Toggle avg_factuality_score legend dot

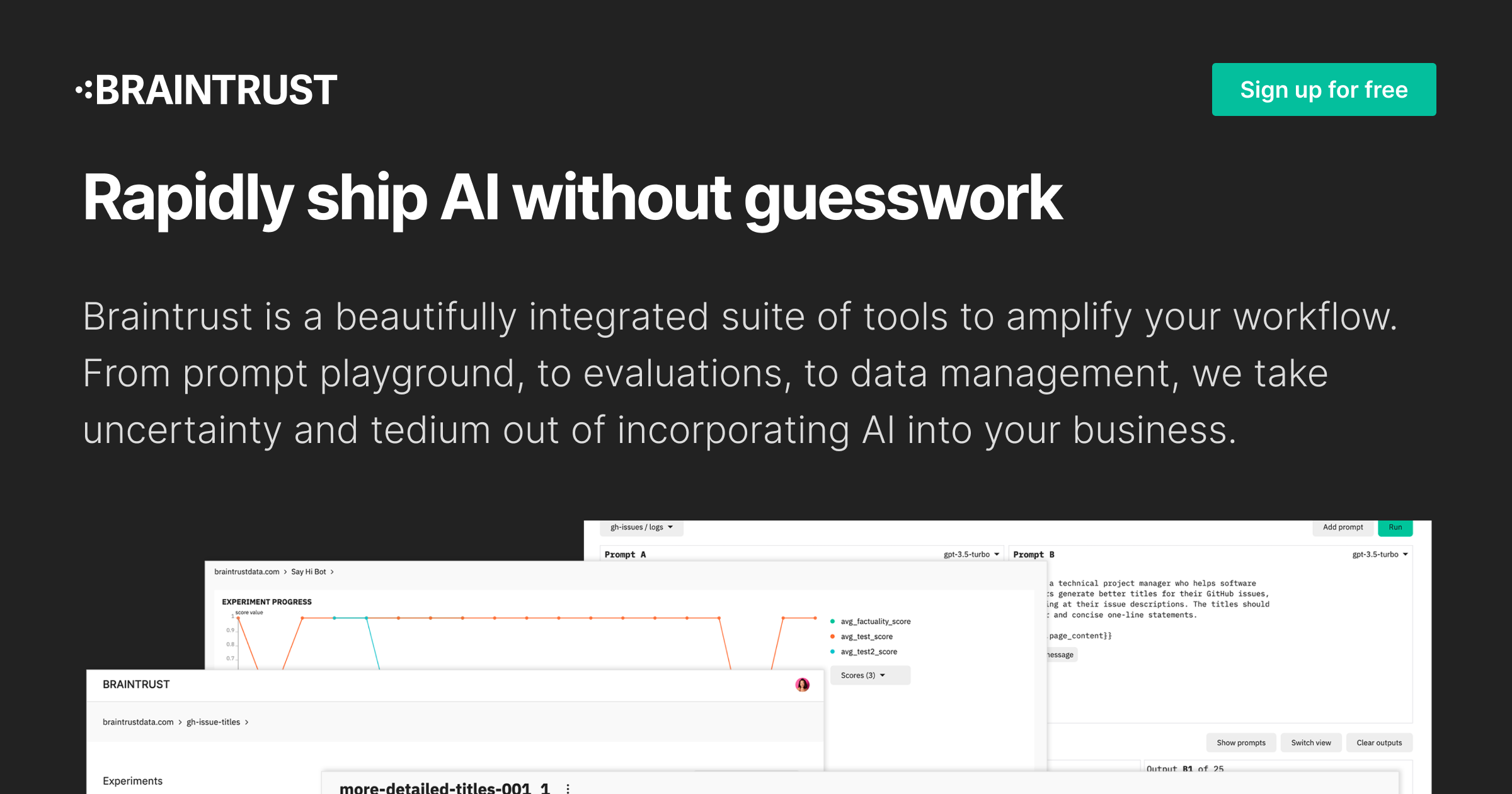[x=832, y=621]
